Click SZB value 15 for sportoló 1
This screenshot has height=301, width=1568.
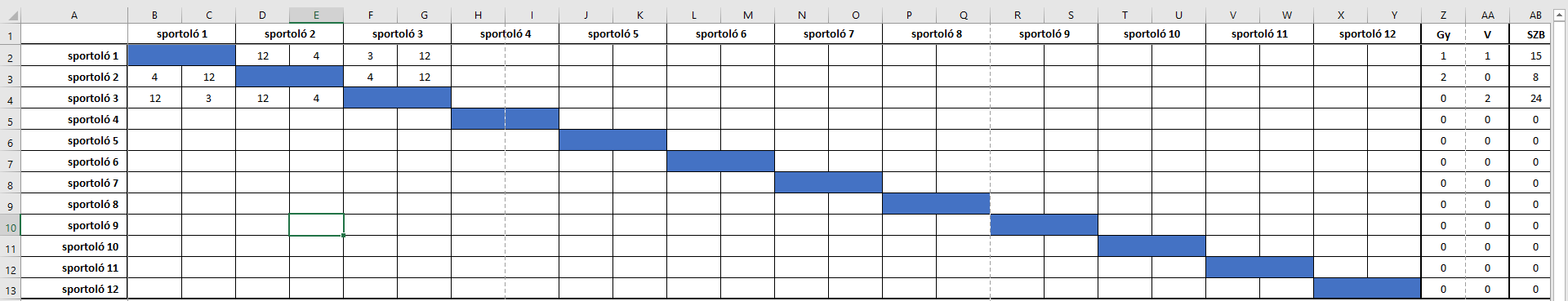pyautogui.click(x=1535, y=55)
